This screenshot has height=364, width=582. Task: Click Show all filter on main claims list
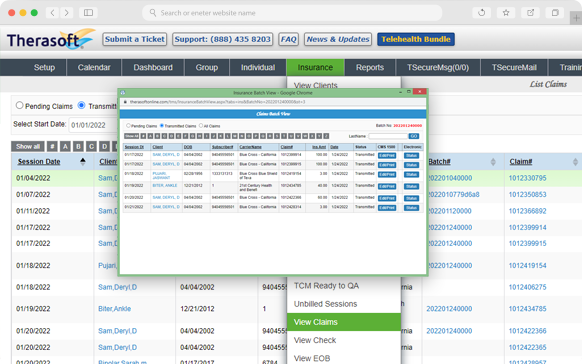click(28, 147)
